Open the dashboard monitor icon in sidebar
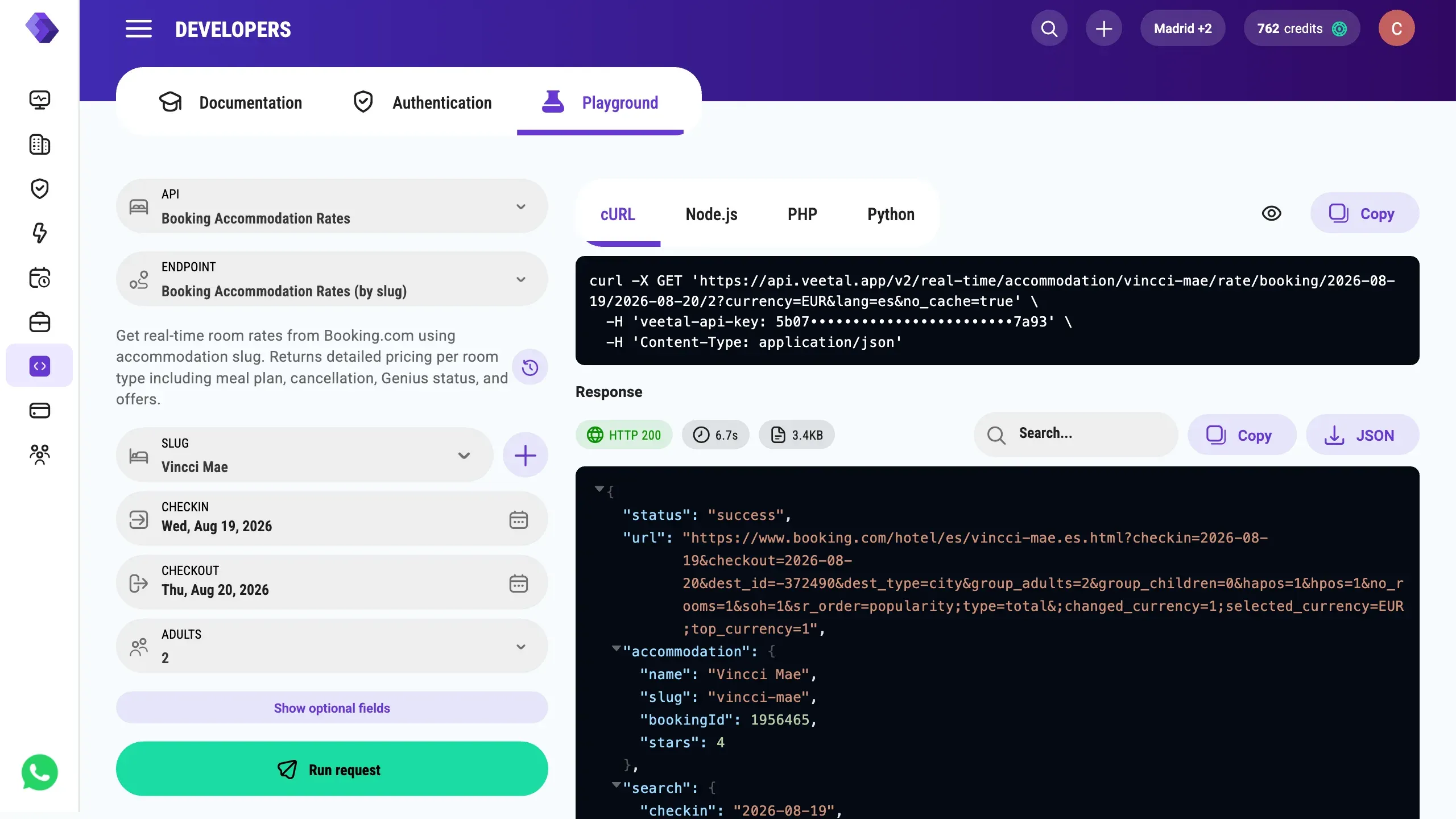 point(39,100)
